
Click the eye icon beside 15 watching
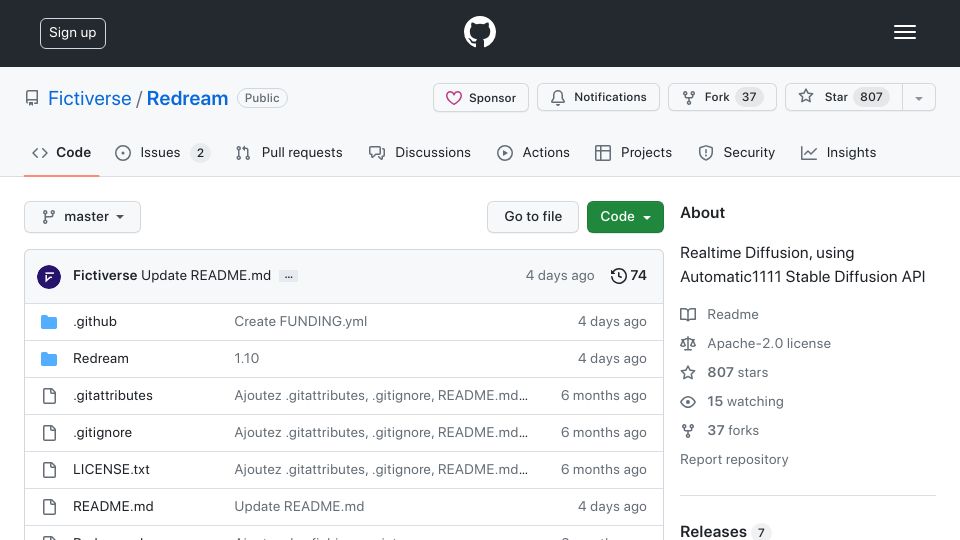688,402
